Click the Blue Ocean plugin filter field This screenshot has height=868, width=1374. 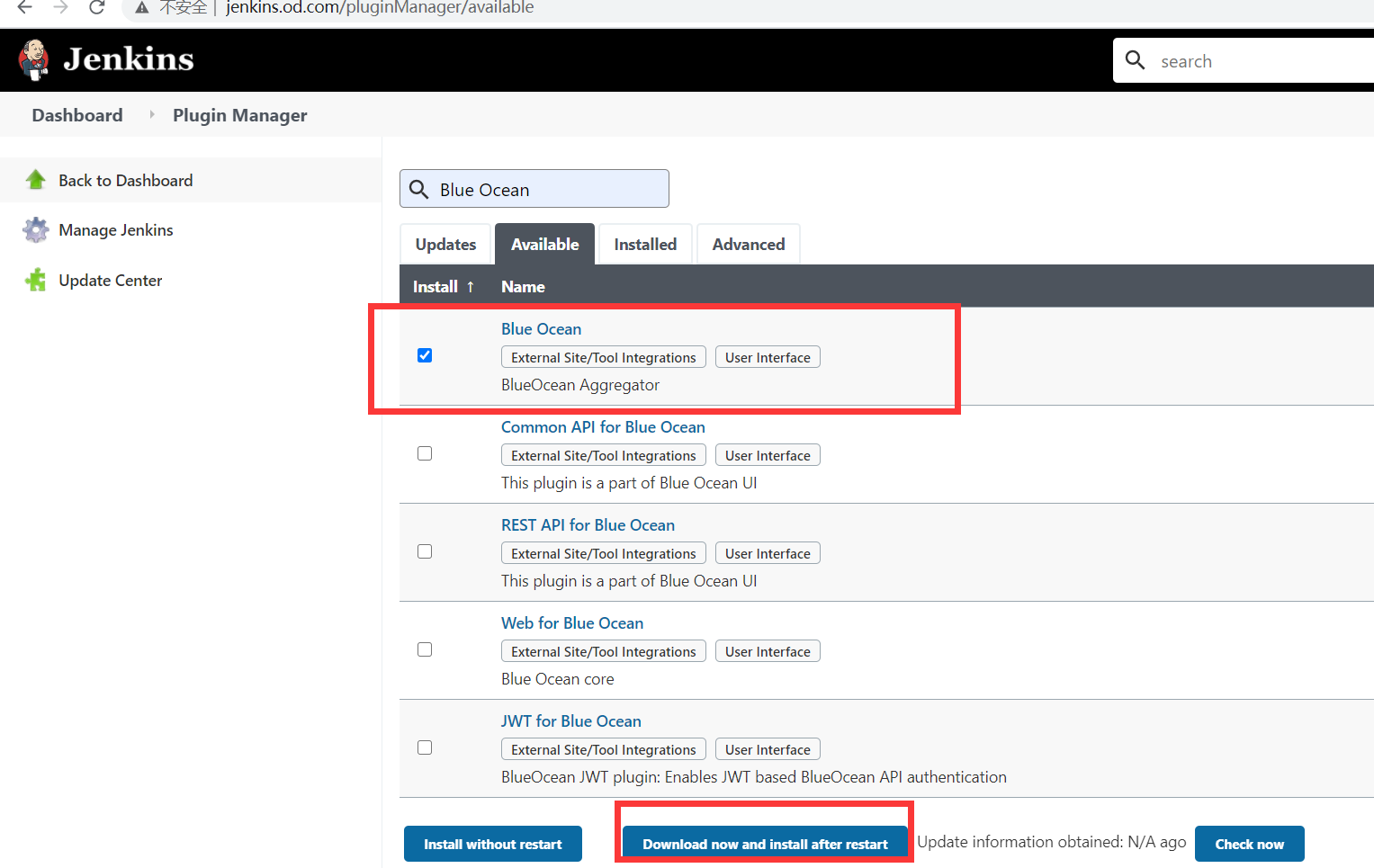pos(534,189)
